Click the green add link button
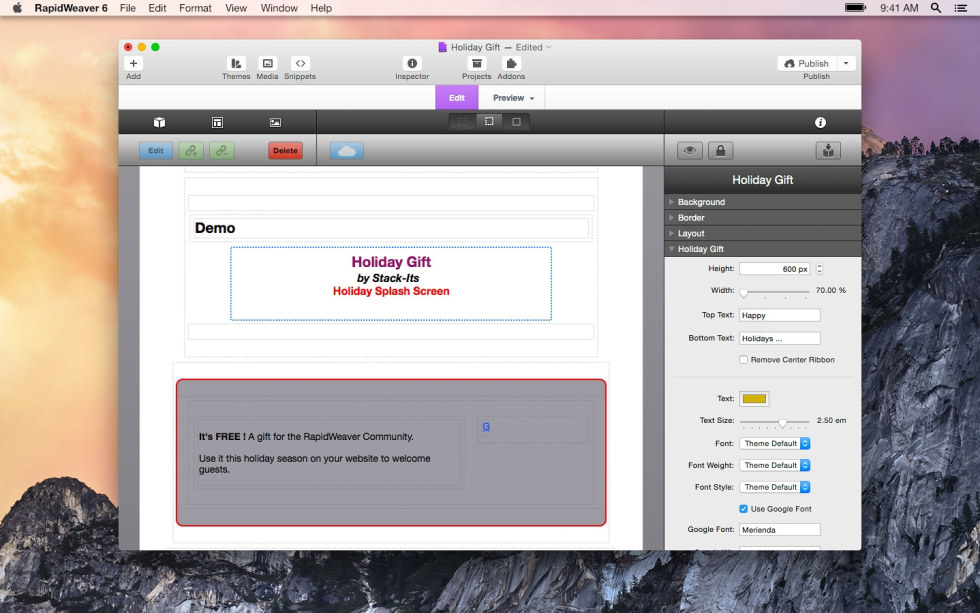980x613 pixels. click(x=191, y=151)
